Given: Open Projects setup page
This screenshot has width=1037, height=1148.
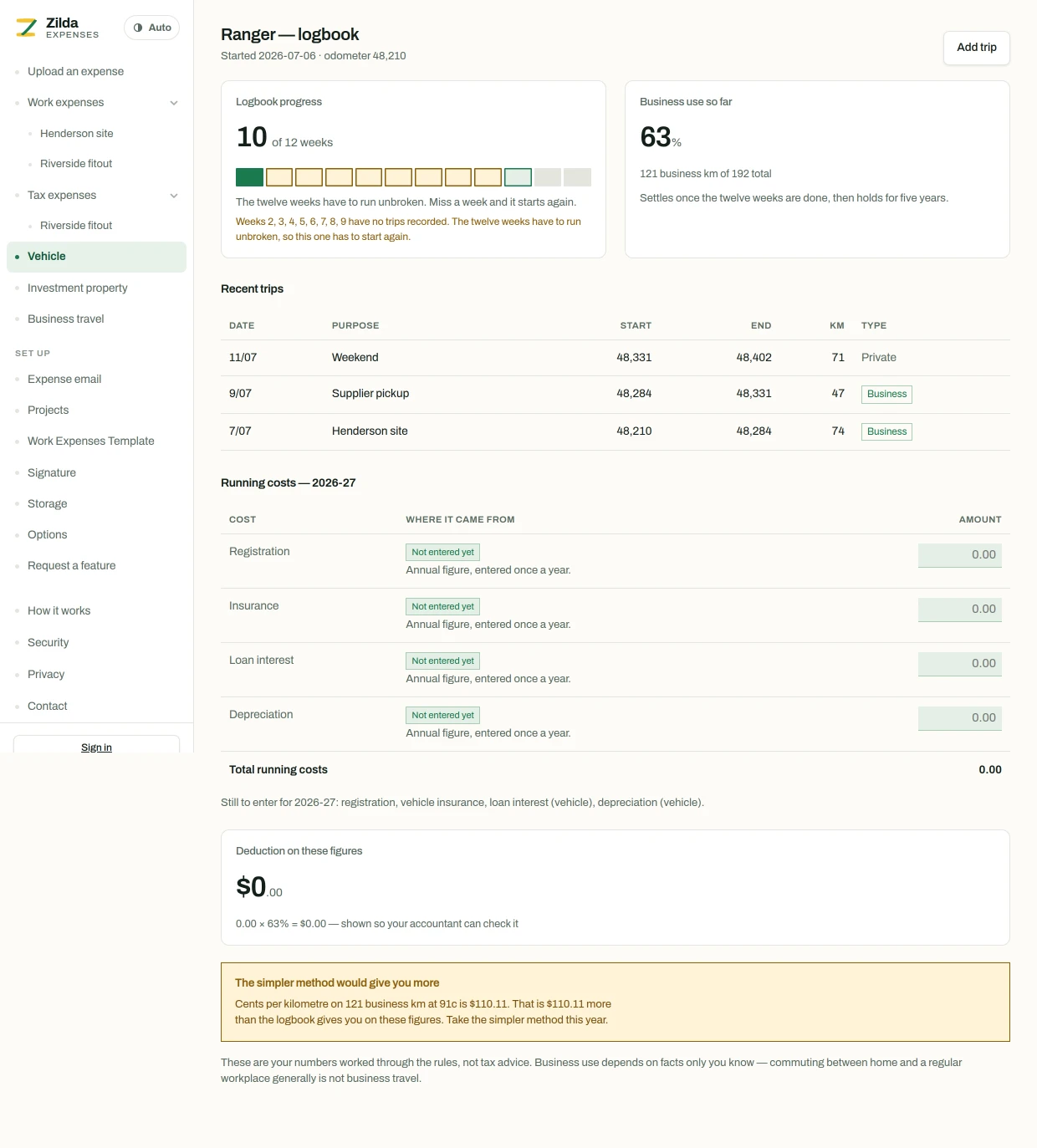Looking at the screenshot, I should tap(48, 411).
